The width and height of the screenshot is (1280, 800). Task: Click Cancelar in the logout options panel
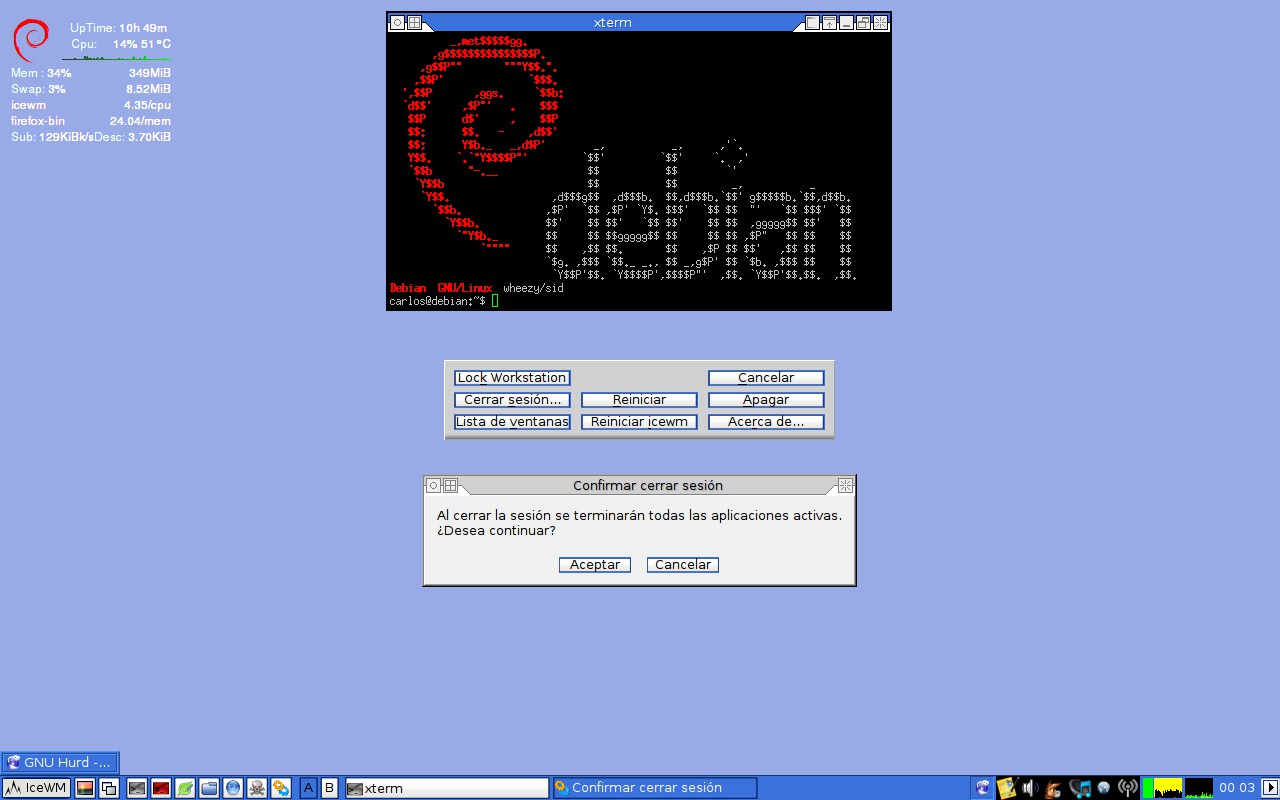point(766,378)
